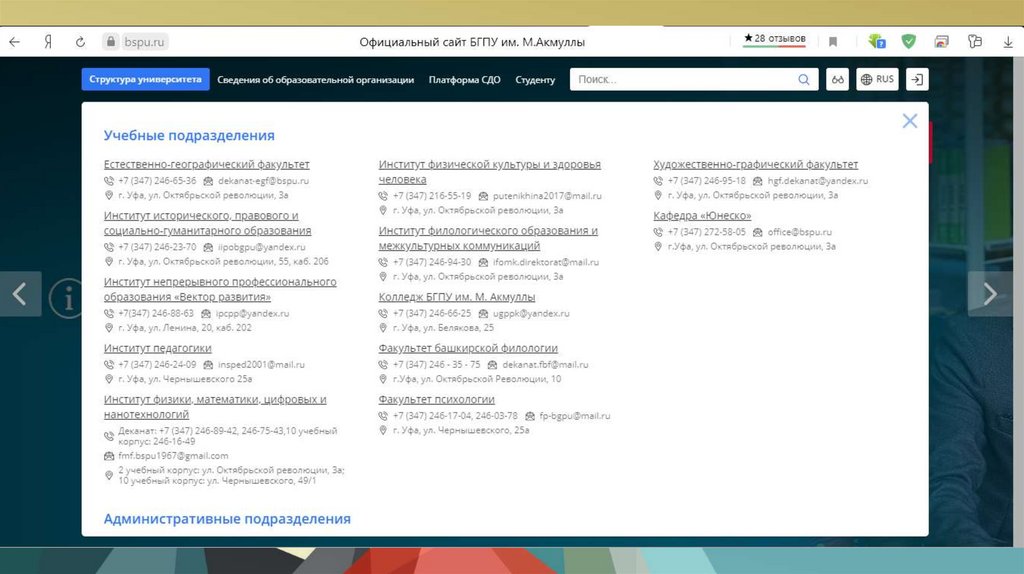Open Колледж БГПУ им. М. Акмуллы link

[456, 297]
